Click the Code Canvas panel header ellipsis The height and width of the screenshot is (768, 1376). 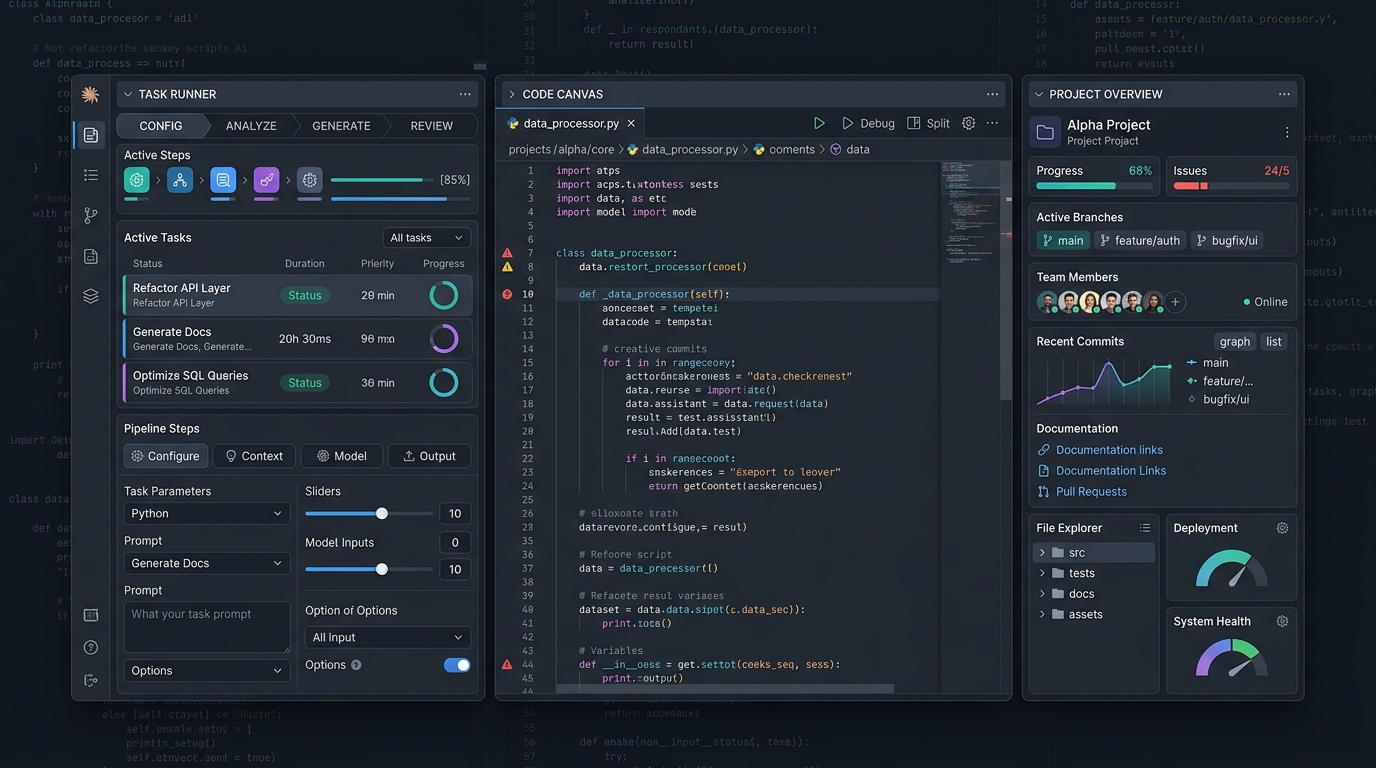click(x=992, y=94)
